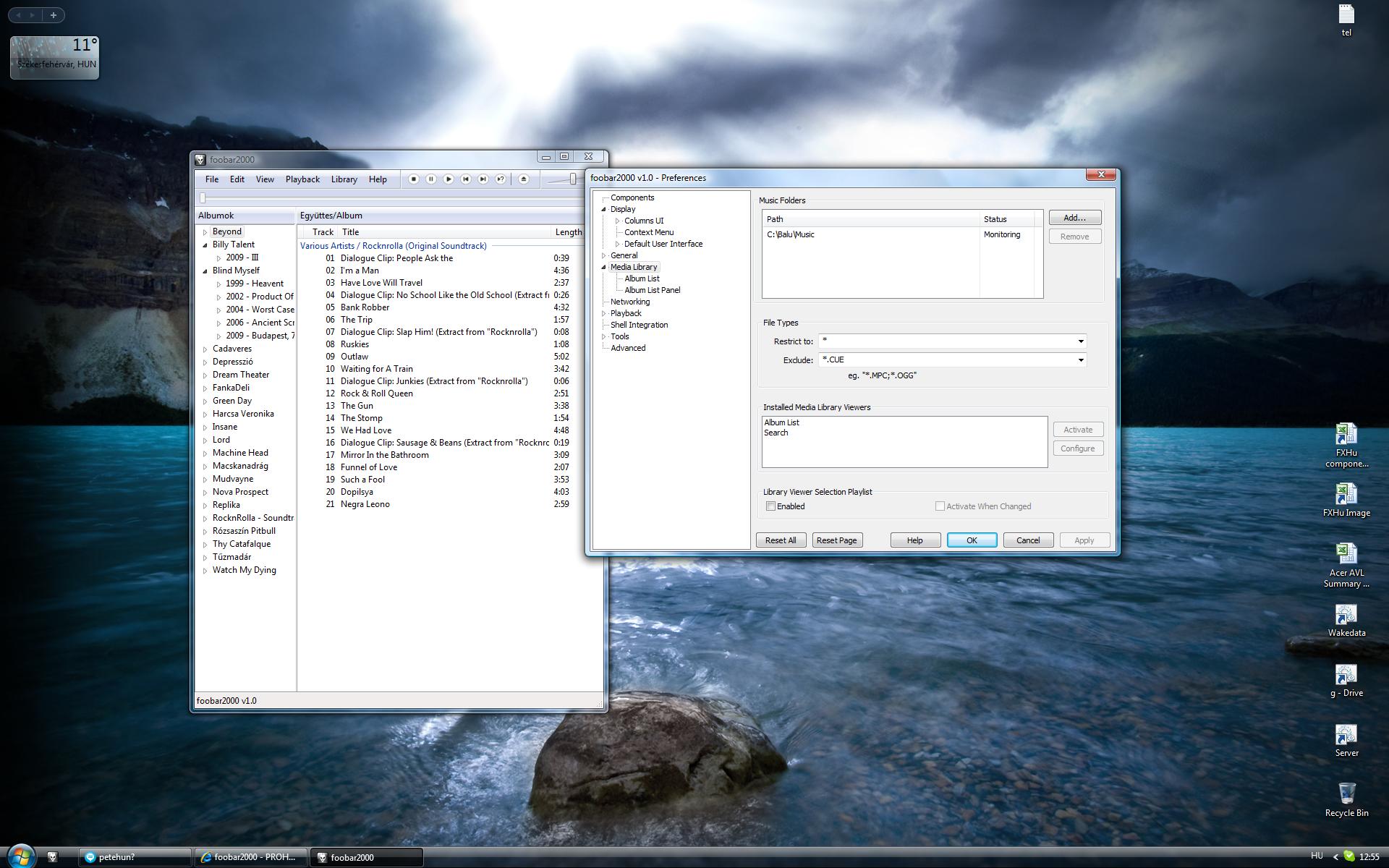
Task: Start playback with the play icon
Action: 449,179
